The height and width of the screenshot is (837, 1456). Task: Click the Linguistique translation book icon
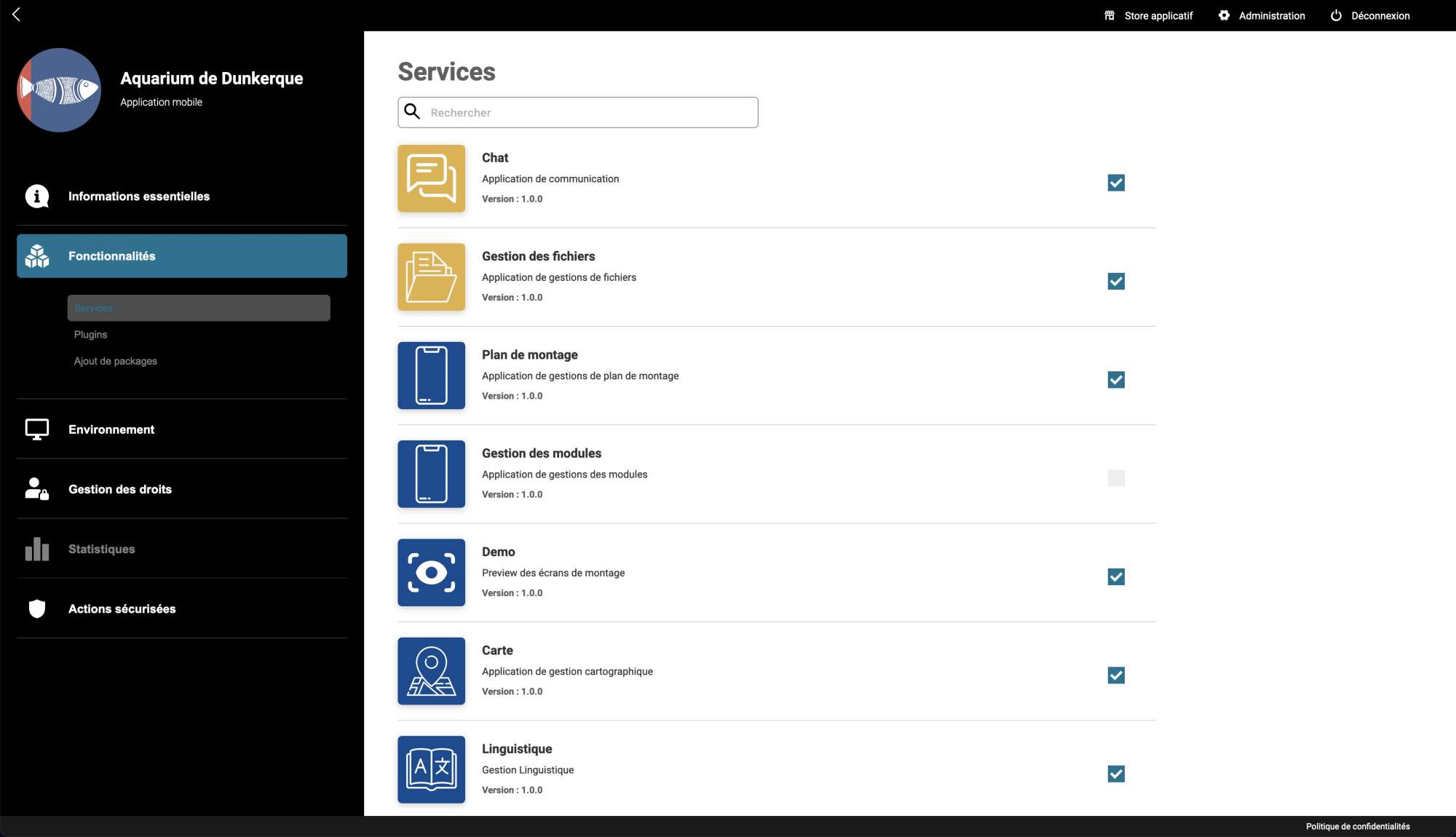431,769
